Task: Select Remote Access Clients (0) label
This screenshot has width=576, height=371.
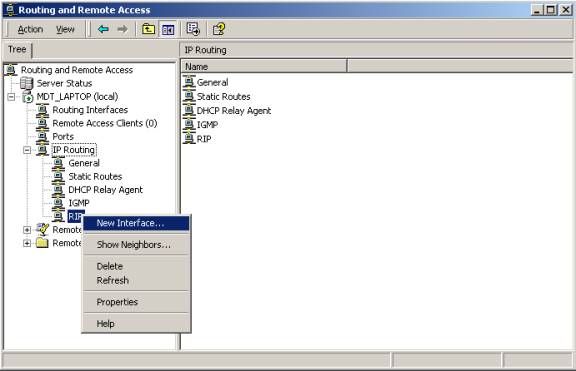Action: click(x=105, y=123)
